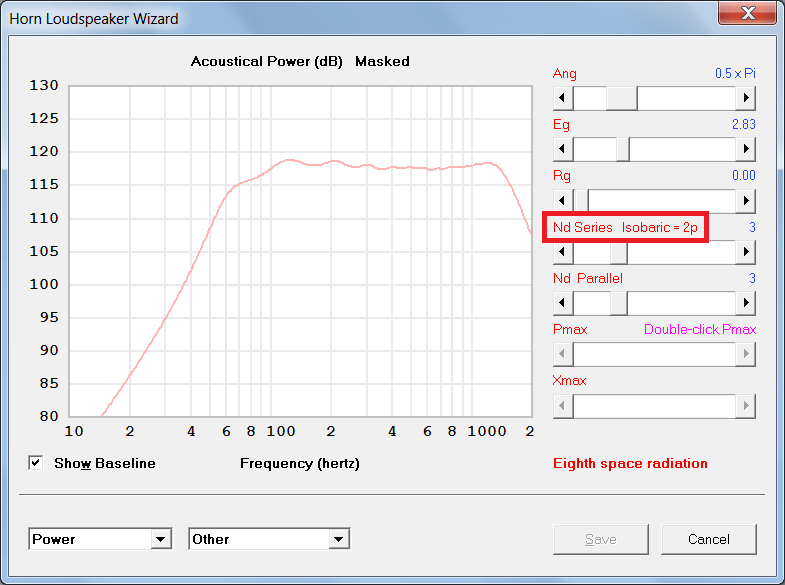
Task: Uncheck the Show Baseline checkbox
Action: pos(36,463)
